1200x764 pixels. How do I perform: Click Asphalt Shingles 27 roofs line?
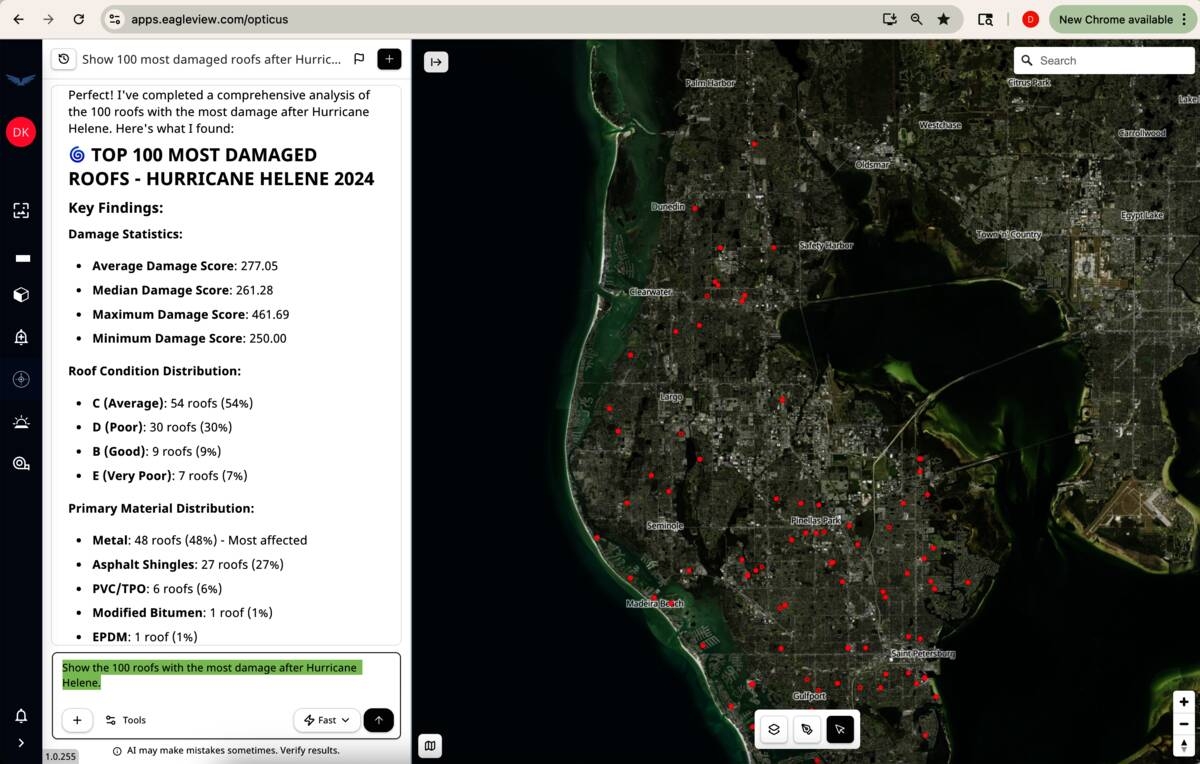pyautogui.click(x=188, y=564)
